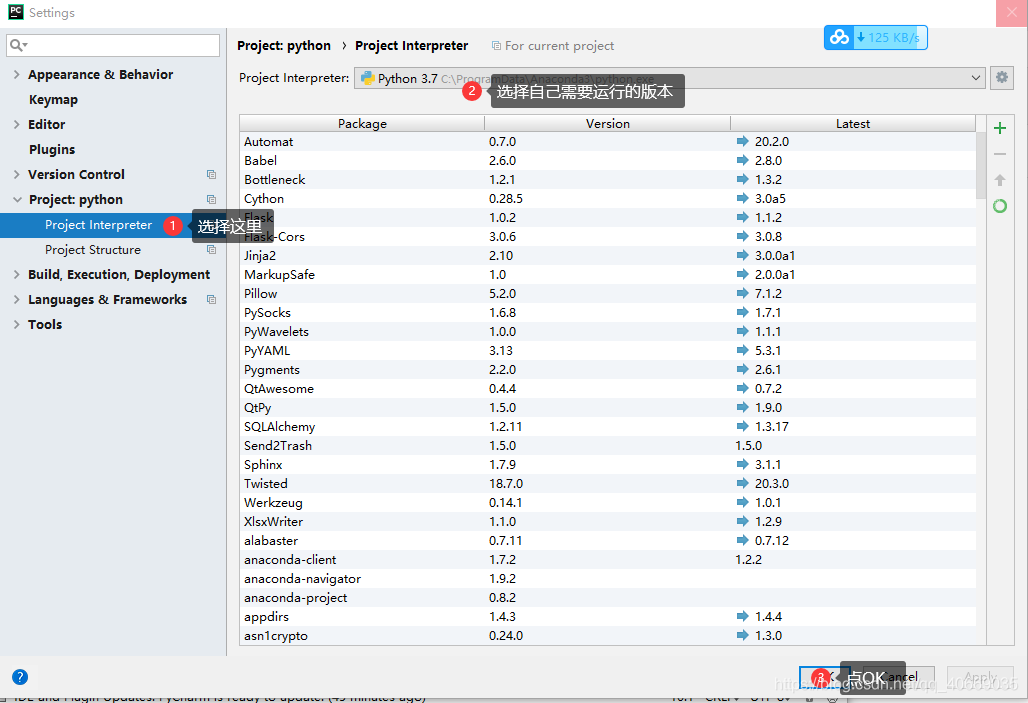The height and width of the screenshot is (703, 1028).
Task: Select the Jinja2 package row
Action: click(x=608, y=255)
